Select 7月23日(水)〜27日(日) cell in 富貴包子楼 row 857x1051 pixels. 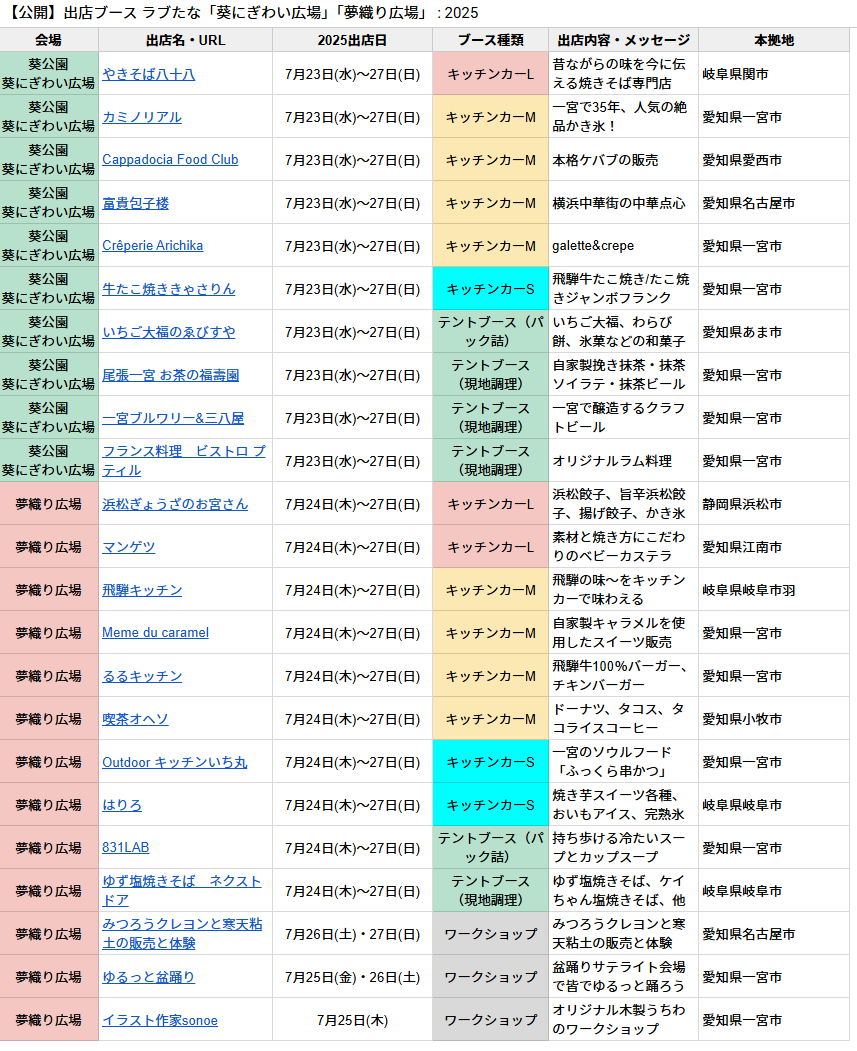[352, 203]
